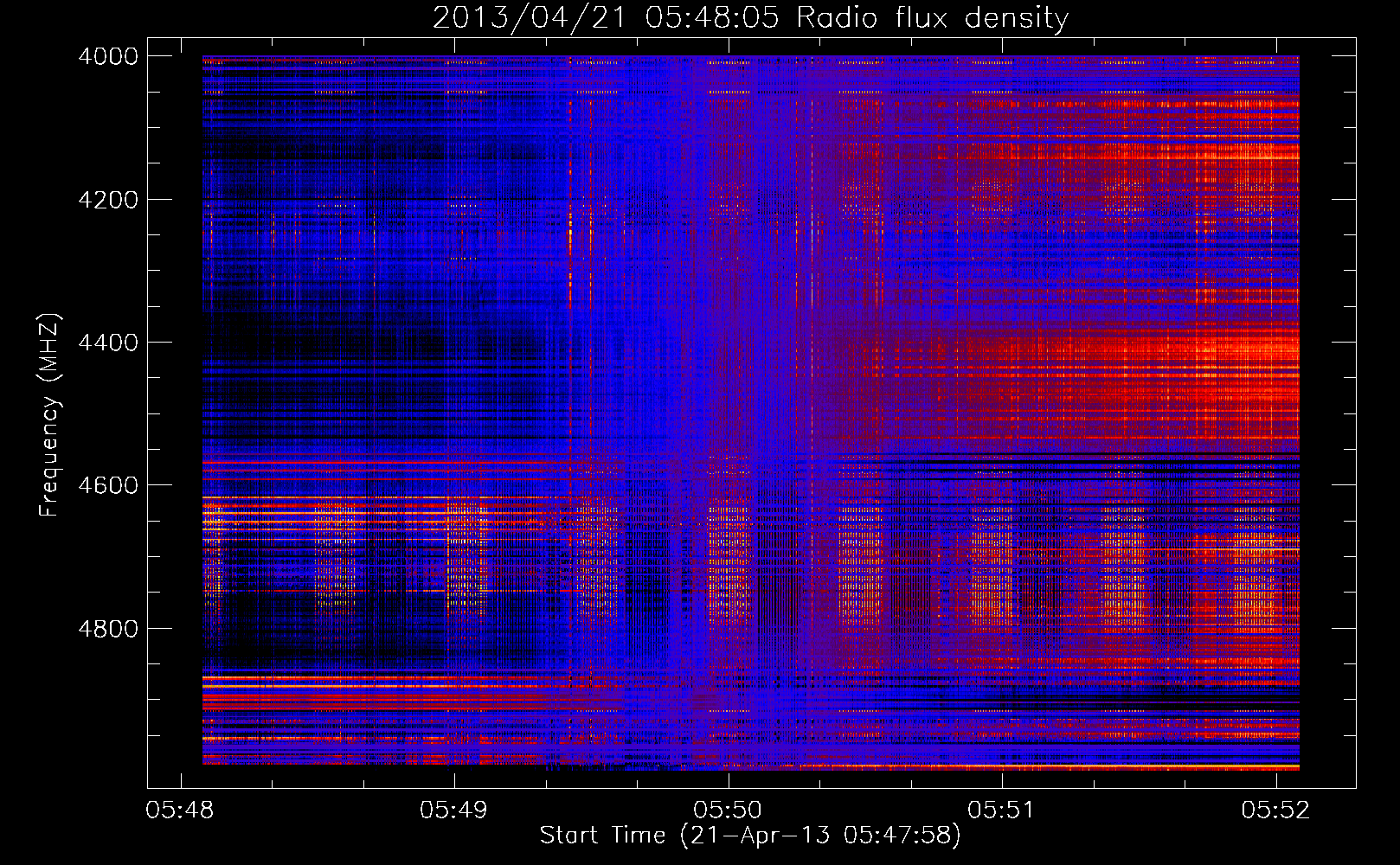Select the 4200 frequency tick label
Viewport: 1400px width, 865px height.
[108, 200]
